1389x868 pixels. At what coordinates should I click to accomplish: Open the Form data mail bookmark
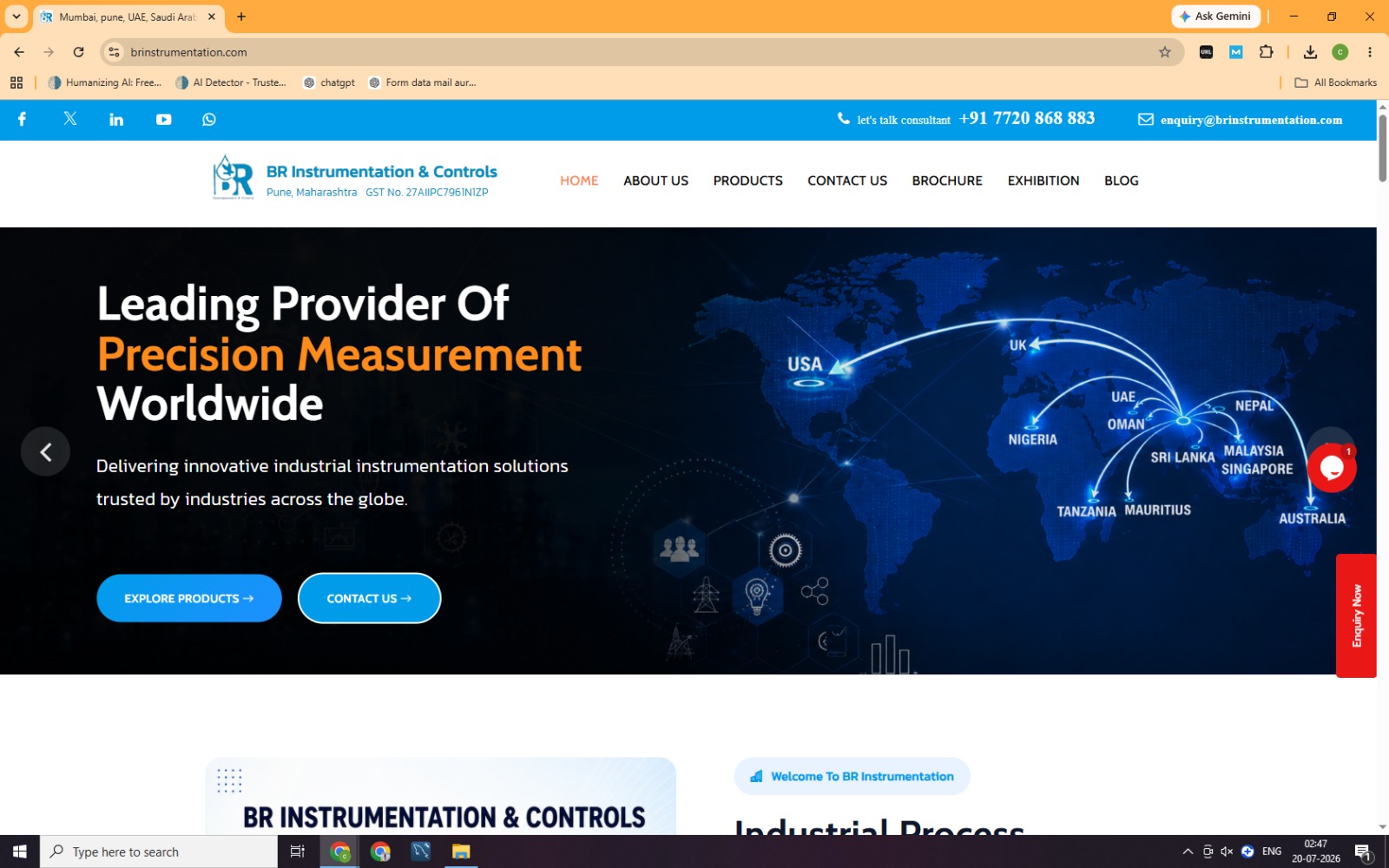tap(423, 82)
